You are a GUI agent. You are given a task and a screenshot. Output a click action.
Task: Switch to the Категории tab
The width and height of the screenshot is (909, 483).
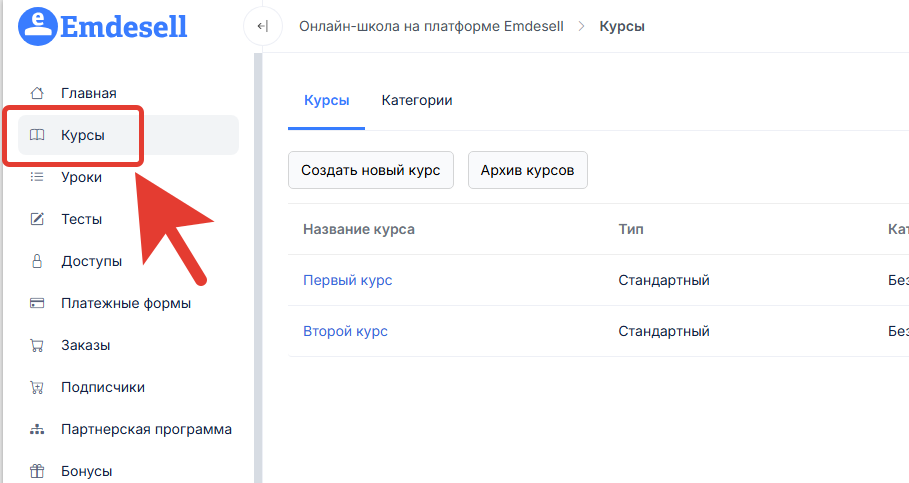417,100
